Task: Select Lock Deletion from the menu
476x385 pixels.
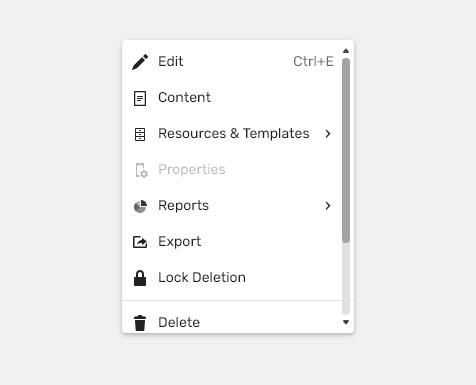Action: point(232,278)
